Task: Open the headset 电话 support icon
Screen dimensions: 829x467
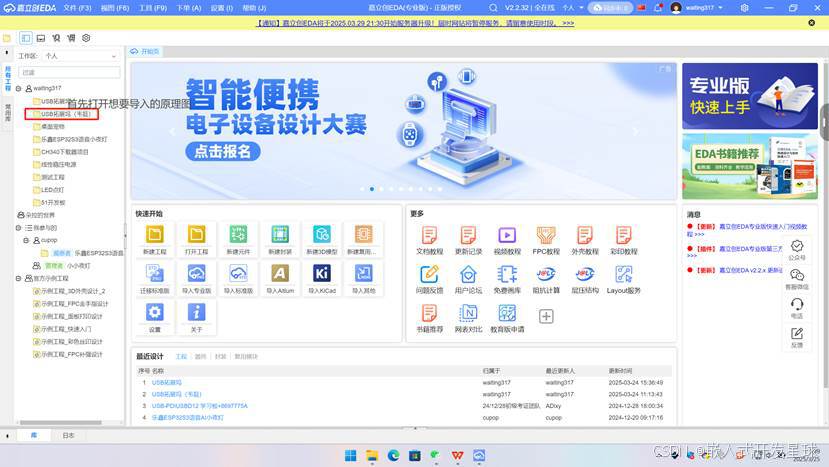Action: coord(797,308)
